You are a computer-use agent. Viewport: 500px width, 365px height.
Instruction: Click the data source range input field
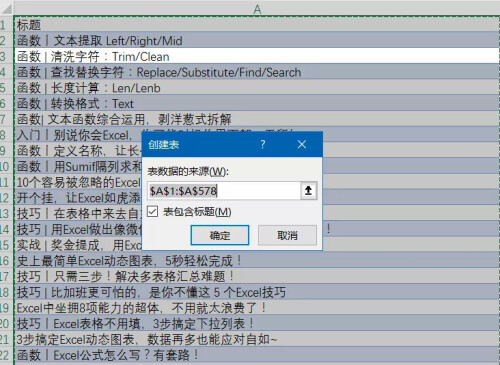coord(224,191)
